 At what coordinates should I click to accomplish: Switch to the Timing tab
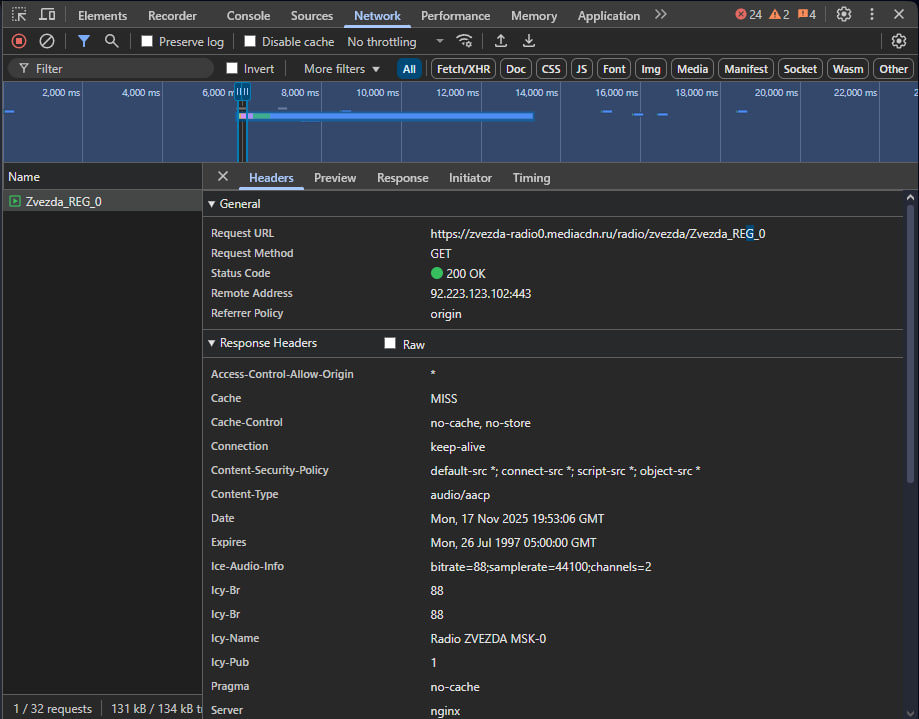tap(531, 178)
